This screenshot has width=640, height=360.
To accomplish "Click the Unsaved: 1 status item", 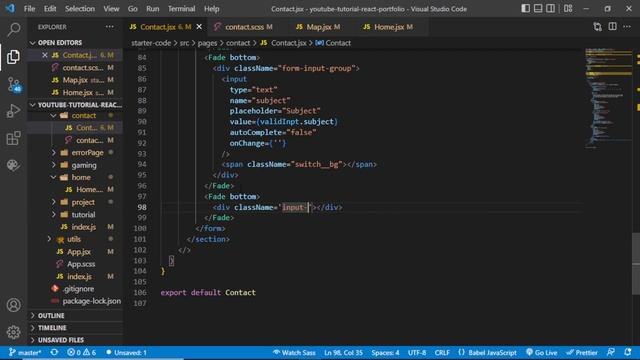I will coord(126,352).
